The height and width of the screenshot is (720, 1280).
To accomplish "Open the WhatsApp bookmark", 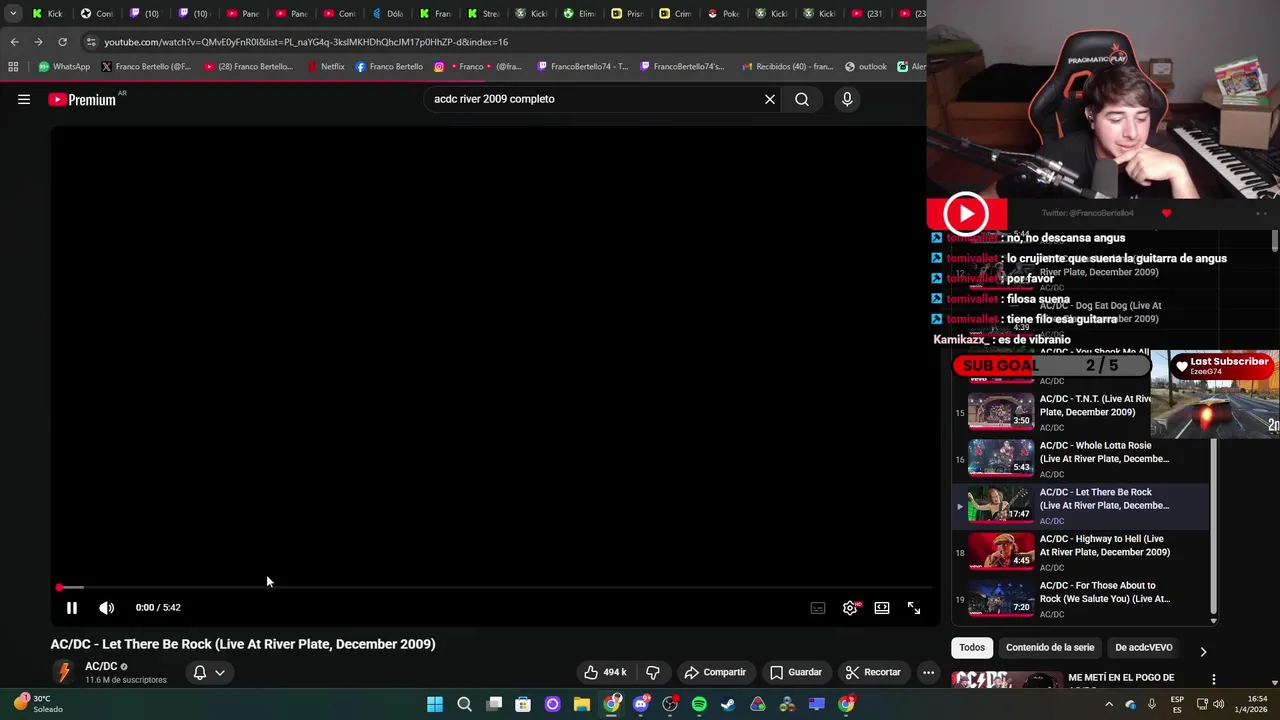I will click(x=64, y=67).
